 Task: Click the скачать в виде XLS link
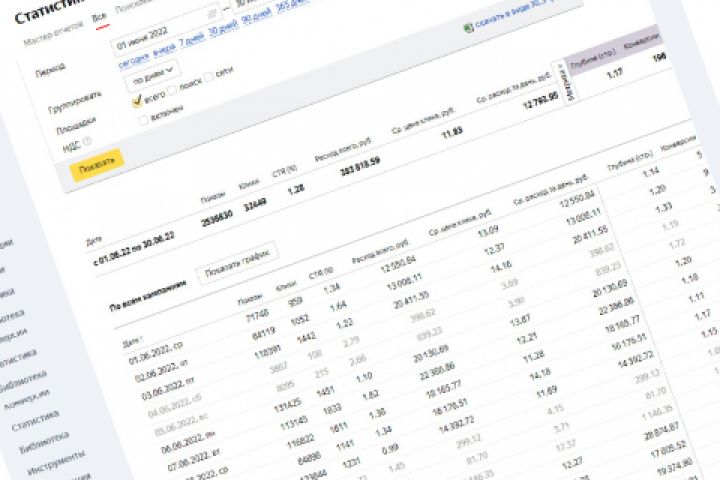tap(514, 12)
